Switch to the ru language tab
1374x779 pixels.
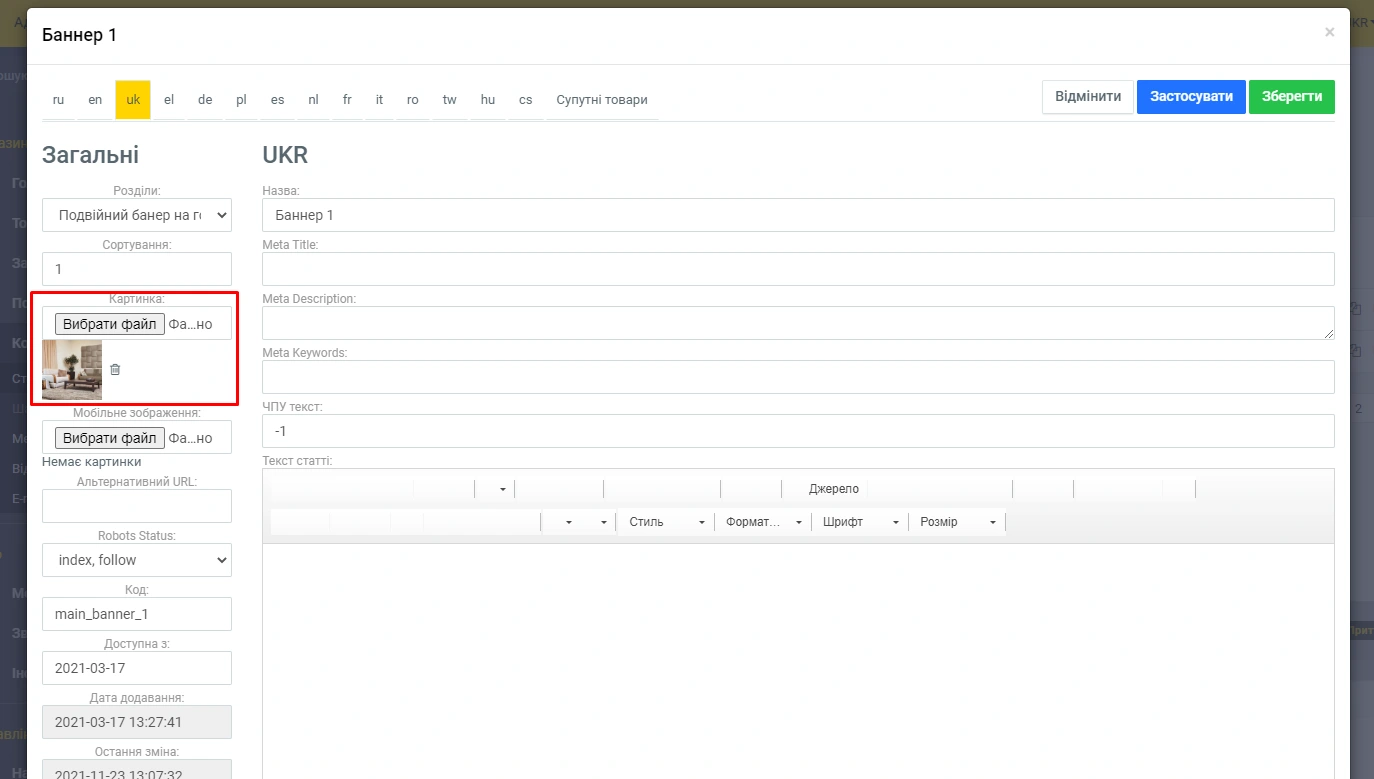[x=58, y=100]
